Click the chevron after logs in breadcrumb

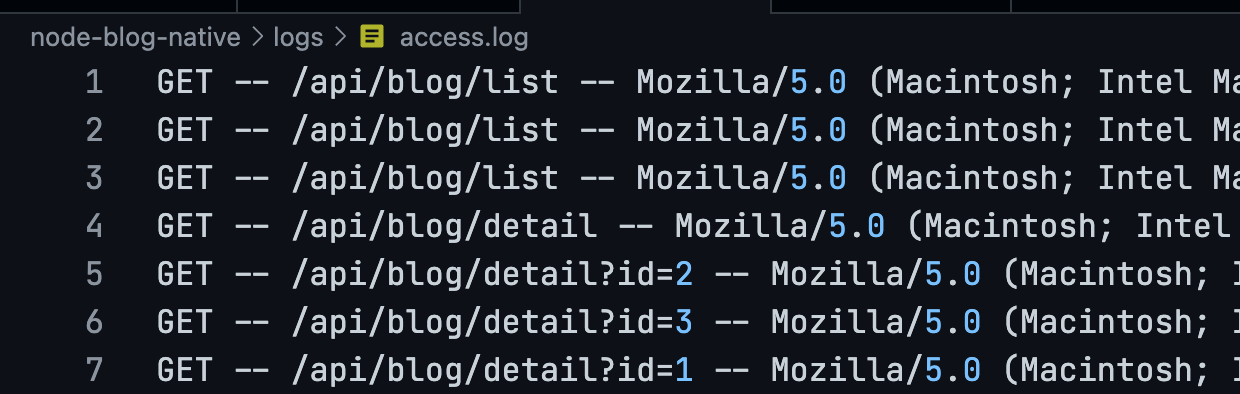pos(340,38)
